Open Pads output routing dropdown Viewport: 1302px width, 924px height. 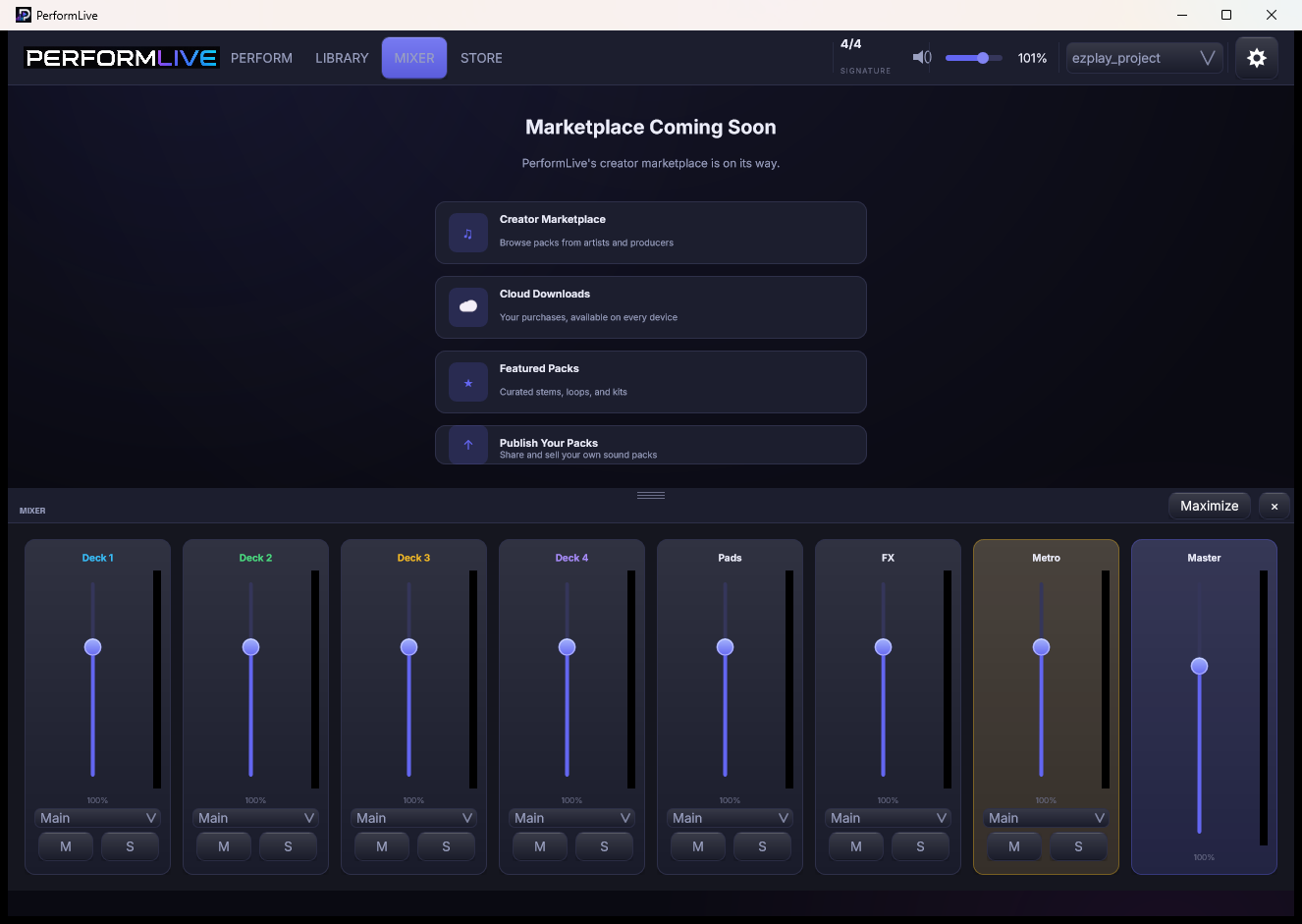click(731, 818)
